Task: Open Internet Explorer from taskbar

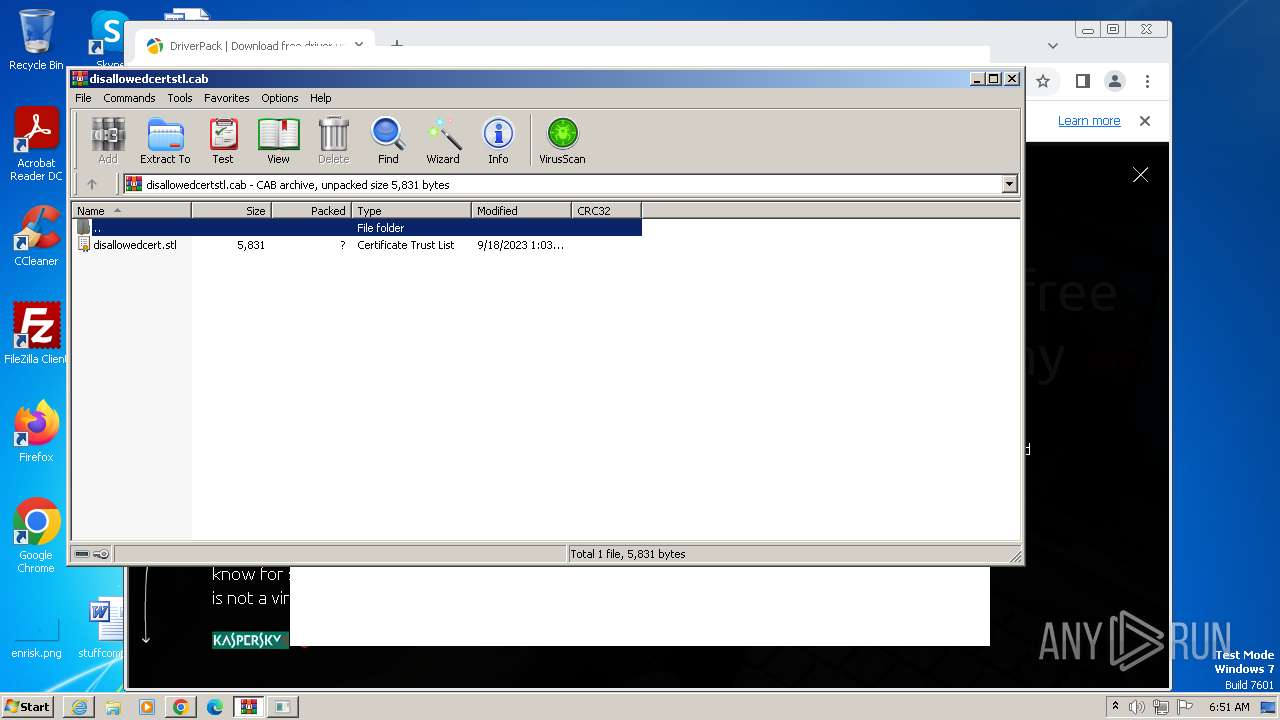Action: click(79, 707)
